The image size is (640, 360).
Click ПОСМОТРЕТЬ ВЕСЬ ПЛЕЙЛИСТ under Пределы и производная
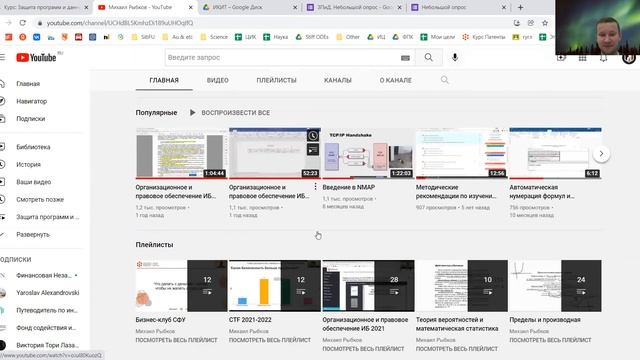[x=550, y=340]
